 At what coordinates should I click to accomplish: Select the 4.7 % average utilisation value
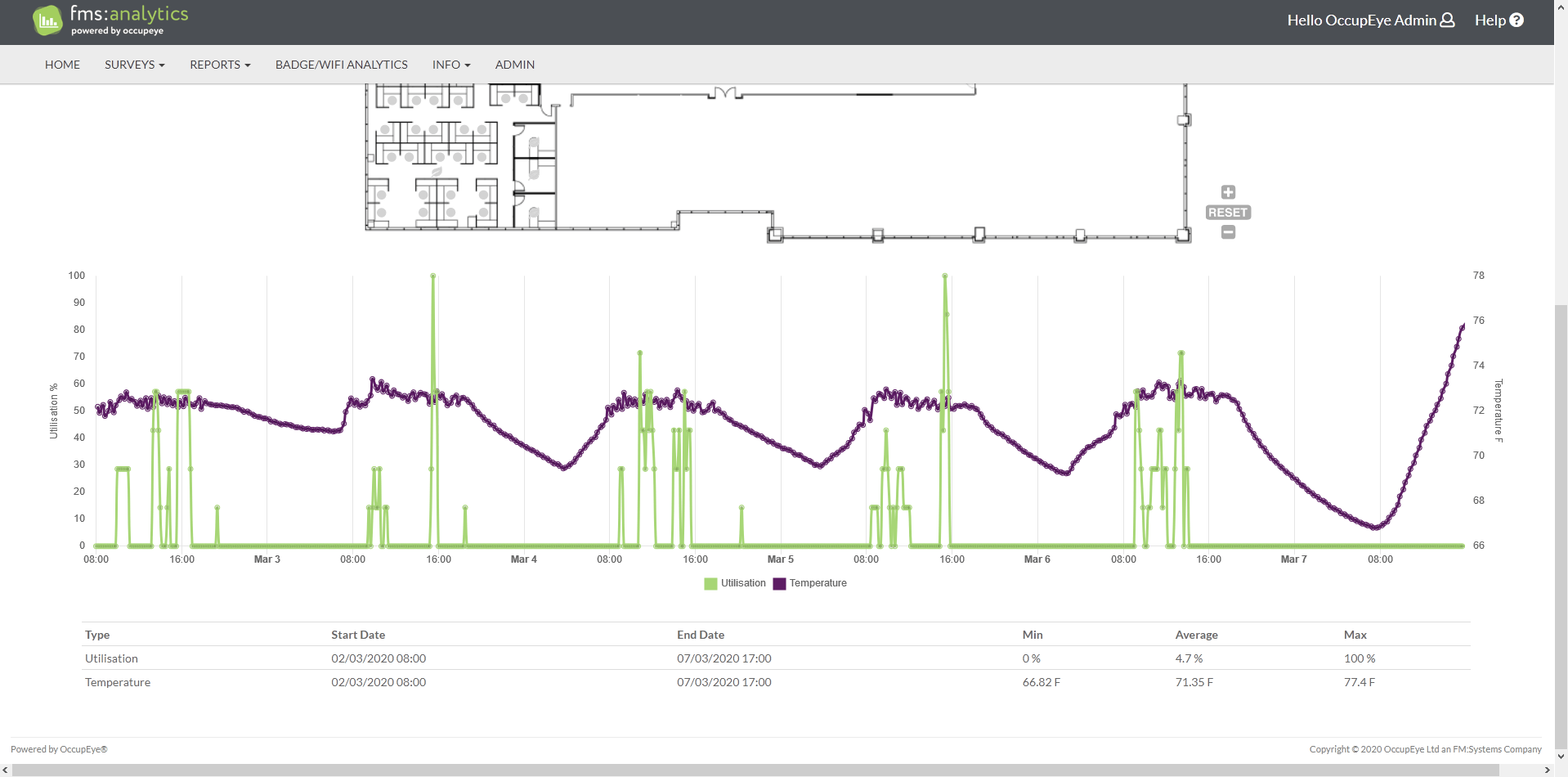pyautogui.click(x=1189, y=658)
